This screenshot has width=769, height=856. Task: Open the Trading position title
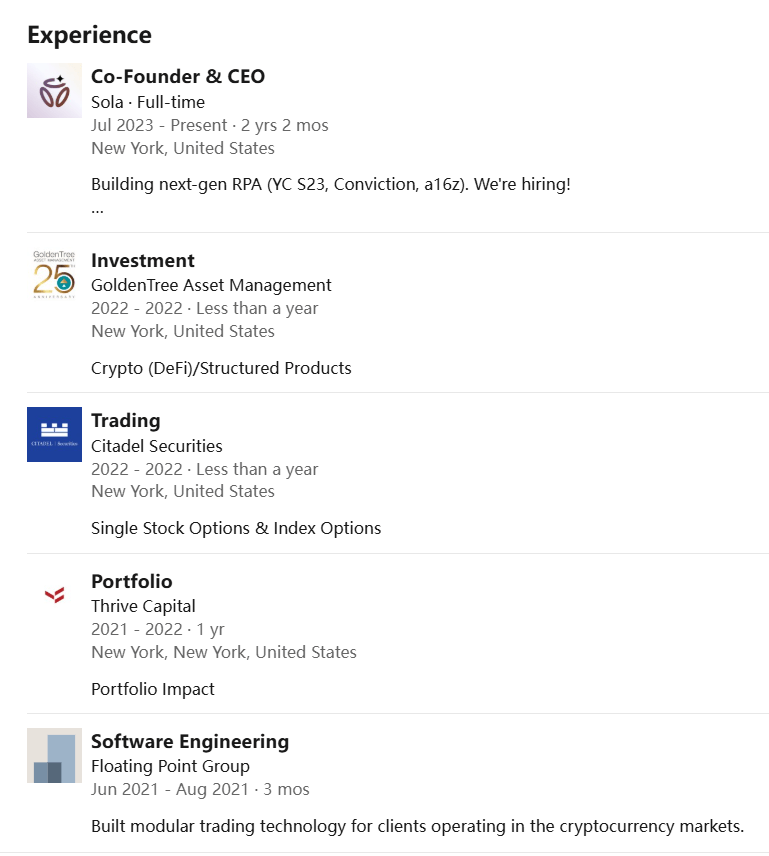[x=125, y=420]
